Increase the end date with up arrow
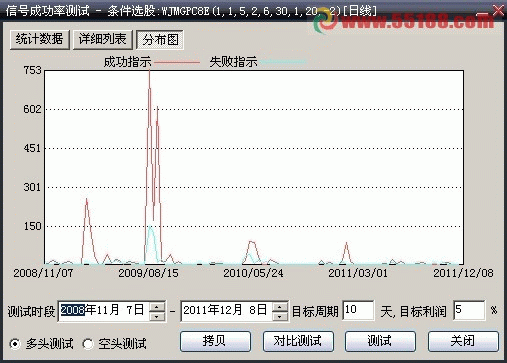 (x=280, y=306)
